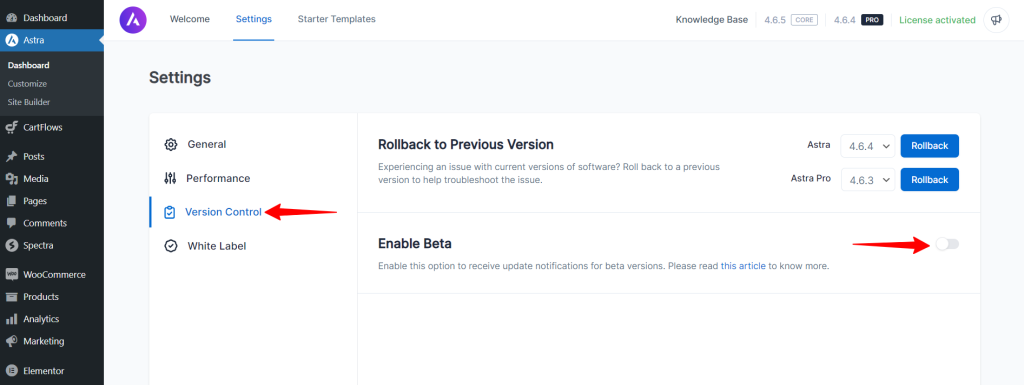The height and width of the screenshot is (385, 1024).
Task: Switch to the Starter Templates tab
Action: point(336,20)
